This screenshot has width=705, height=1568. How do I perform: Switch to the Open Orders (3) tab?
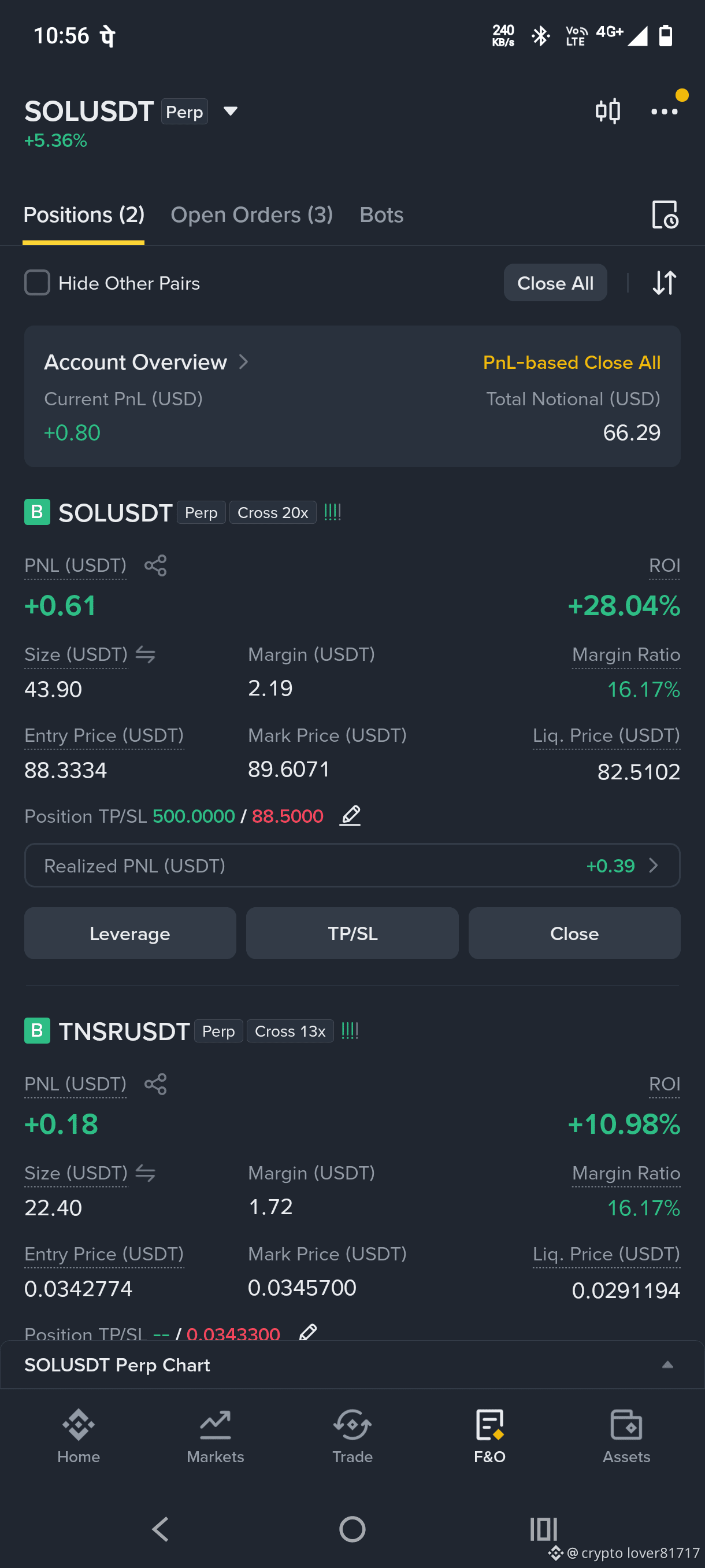(252, 215)
